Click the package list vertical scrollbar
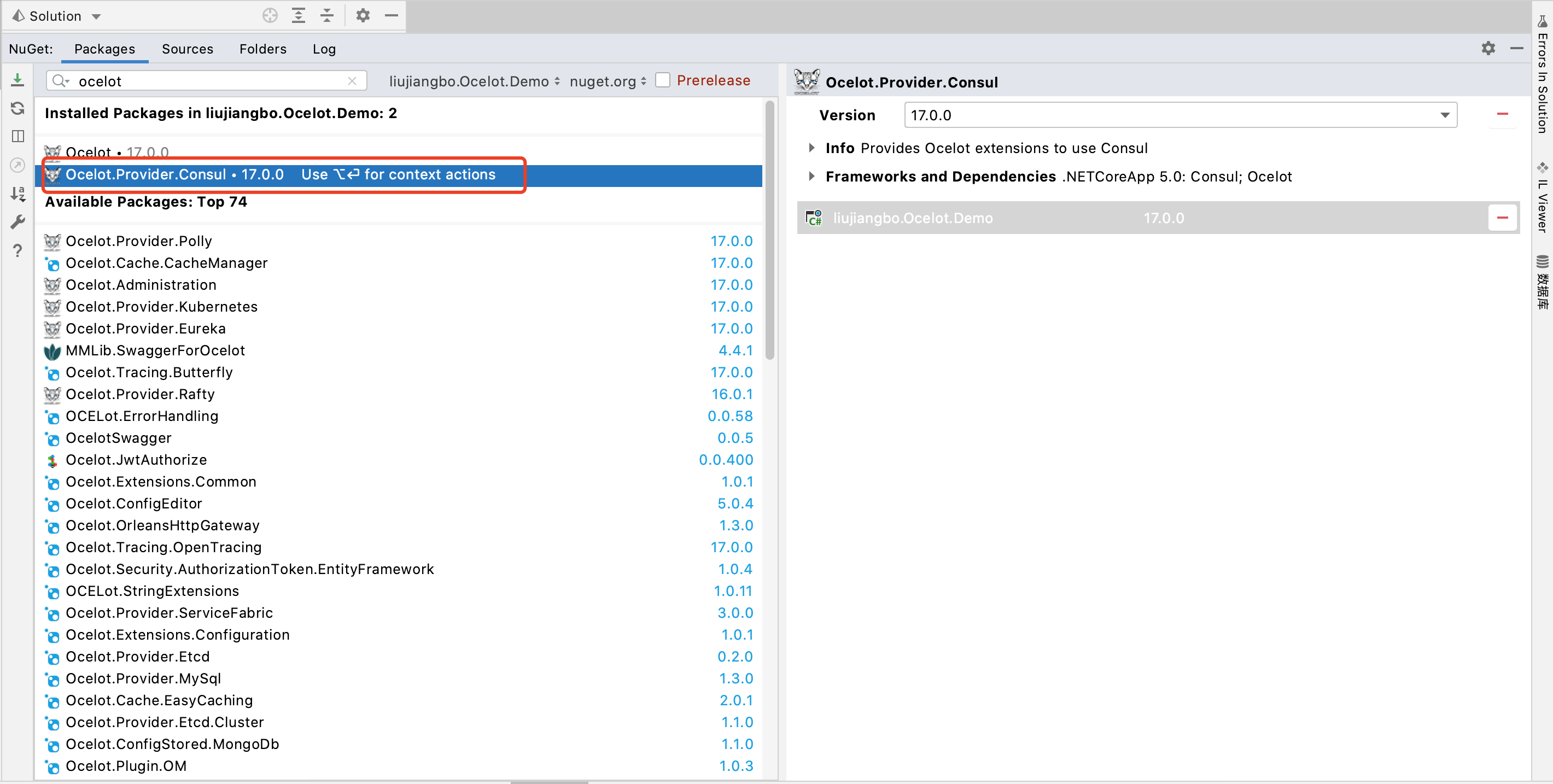Image resolution: width=1553 pixels, height=784 pixels. pyautogui.click(x=769, y=231)
